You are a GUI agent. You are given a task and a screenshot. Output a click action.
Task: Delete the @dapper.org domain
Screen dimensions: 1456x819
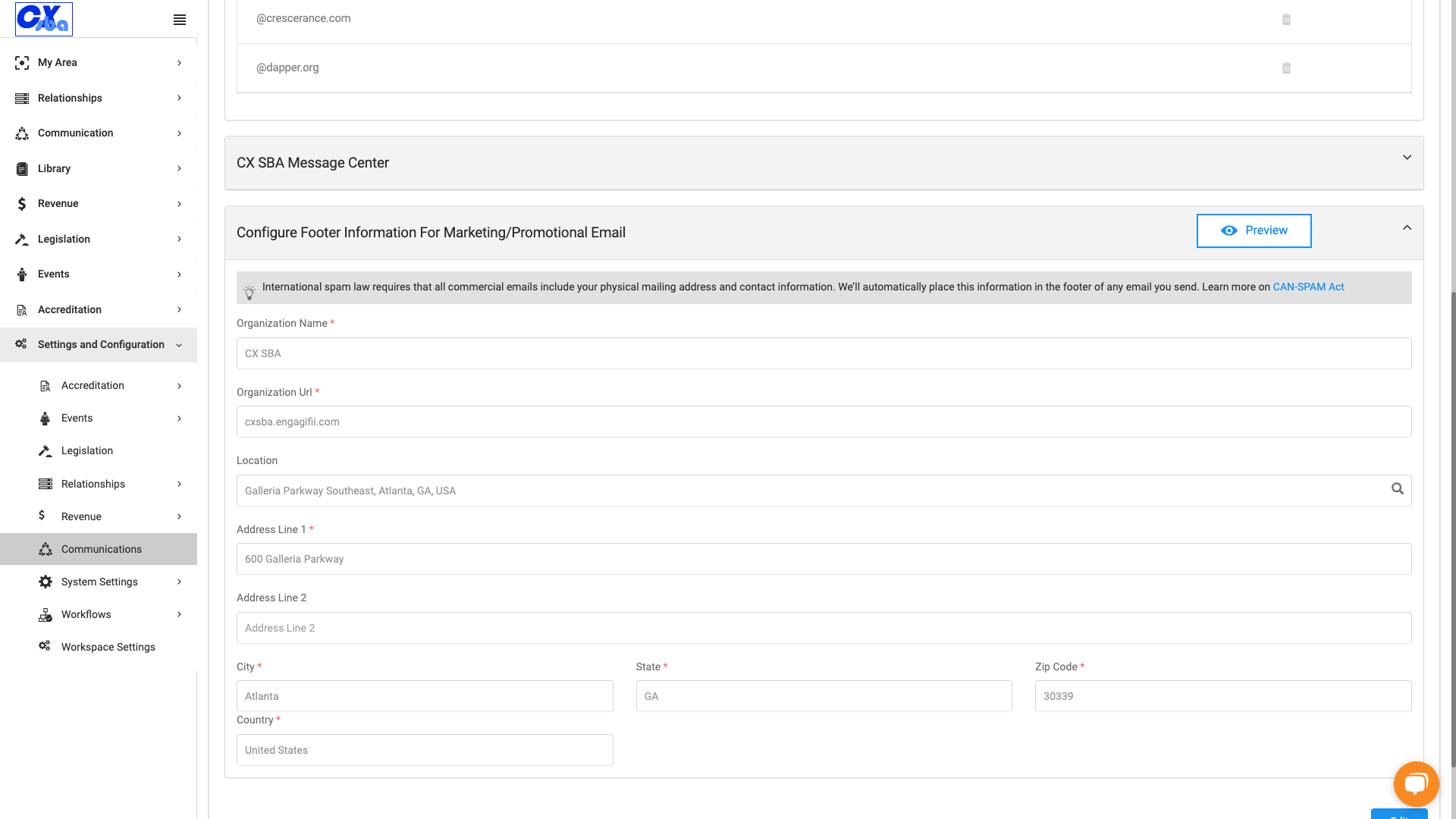pyautogui.click(x=1286, y=68)
